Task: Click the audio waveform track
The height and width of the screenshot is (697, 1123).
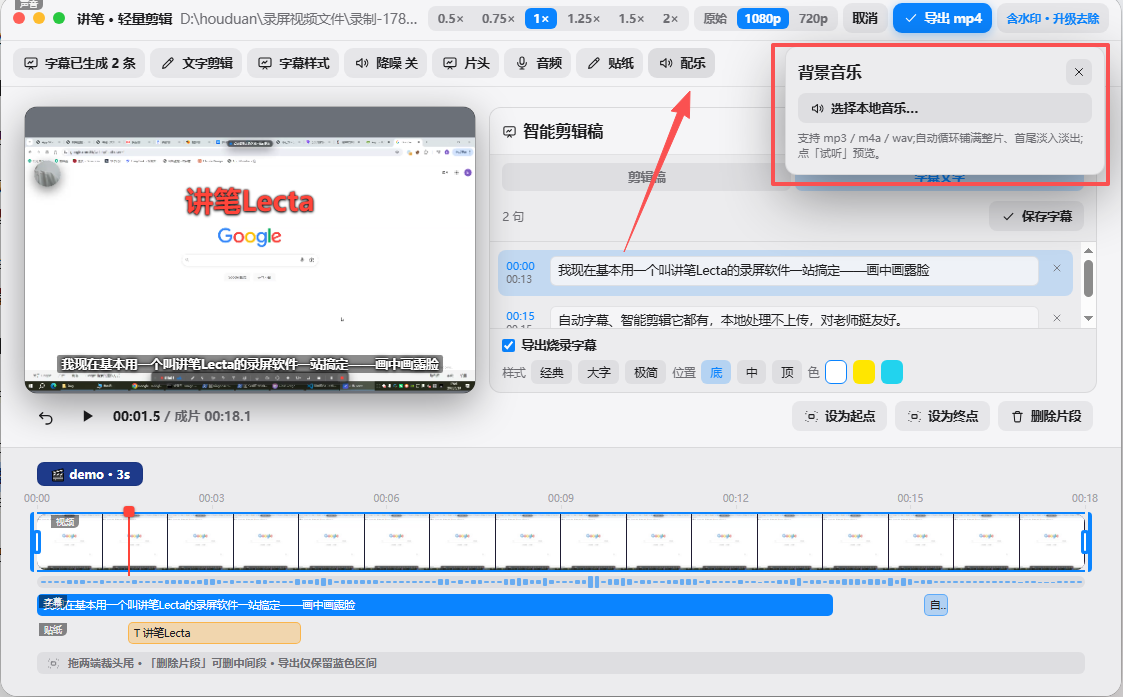Action: (x=561, y=582)
